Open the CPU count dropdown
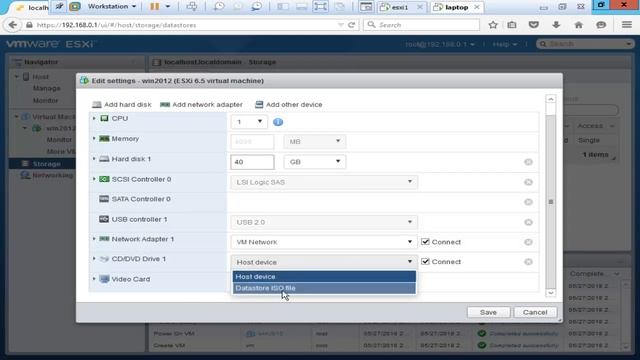Screen dimensions: 640x360 [249, 122]
